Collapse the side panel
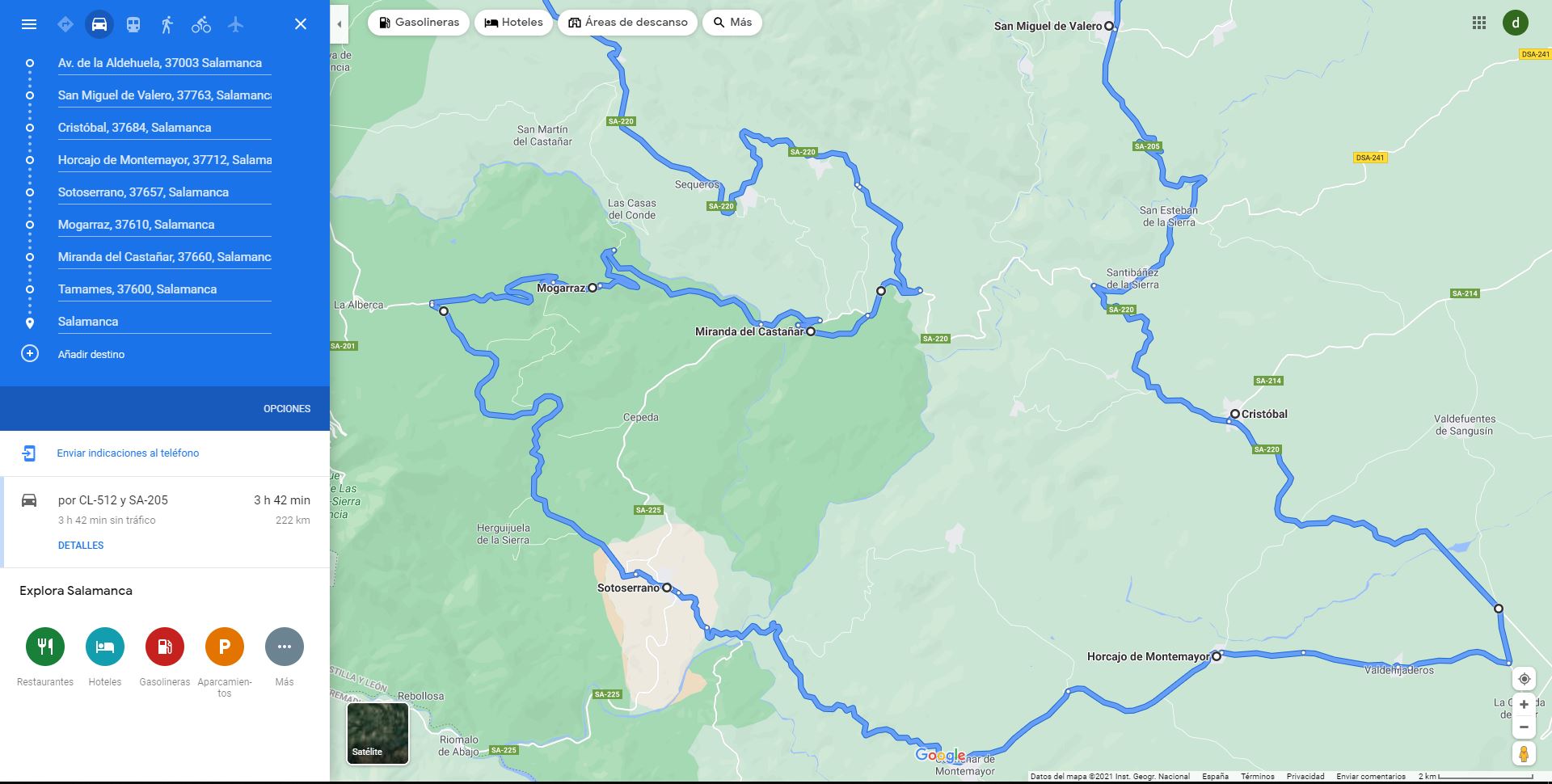The image size is (1552, 784). (x=339, y=24)
